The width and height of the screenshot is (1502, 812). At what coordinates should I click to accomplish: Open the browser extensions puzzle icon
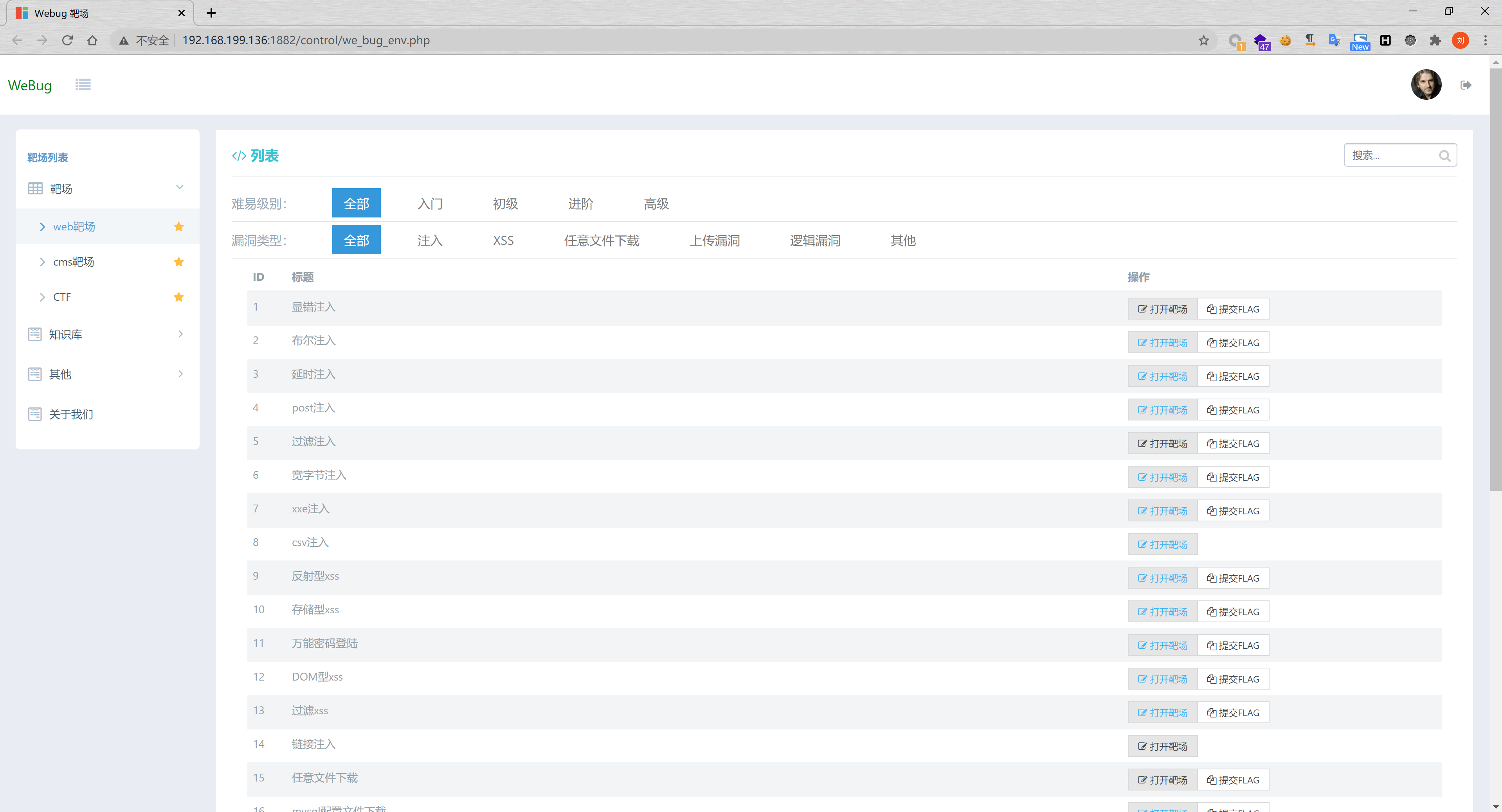click(x=1435, y=40)
